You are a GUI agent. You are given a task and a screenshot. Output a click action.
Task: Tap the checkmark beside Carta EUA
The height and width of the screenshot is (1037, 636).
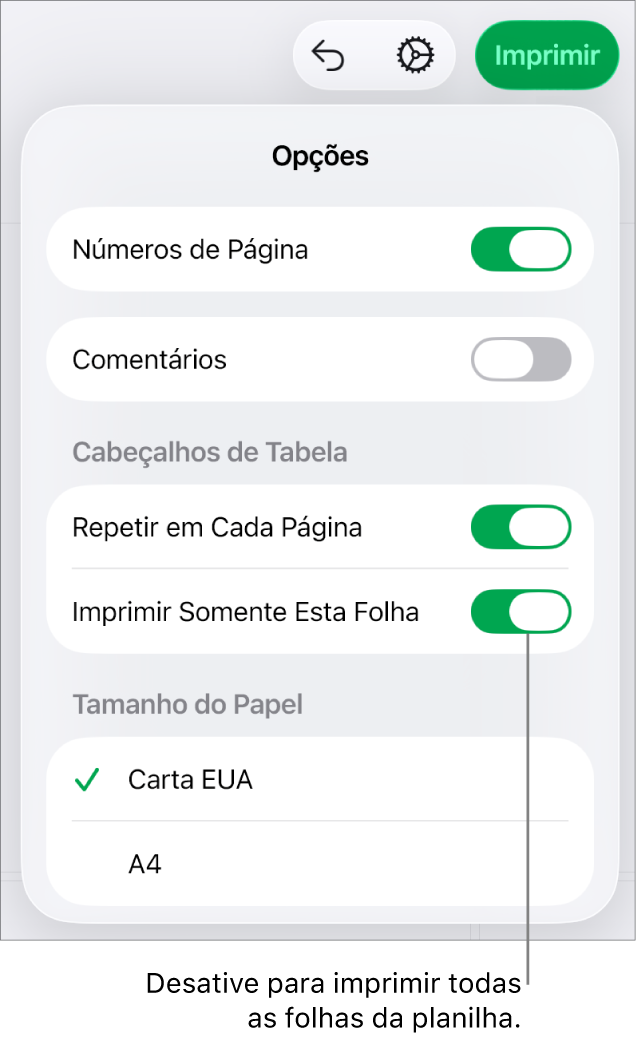pyautogui.click(x=87, y=780)
